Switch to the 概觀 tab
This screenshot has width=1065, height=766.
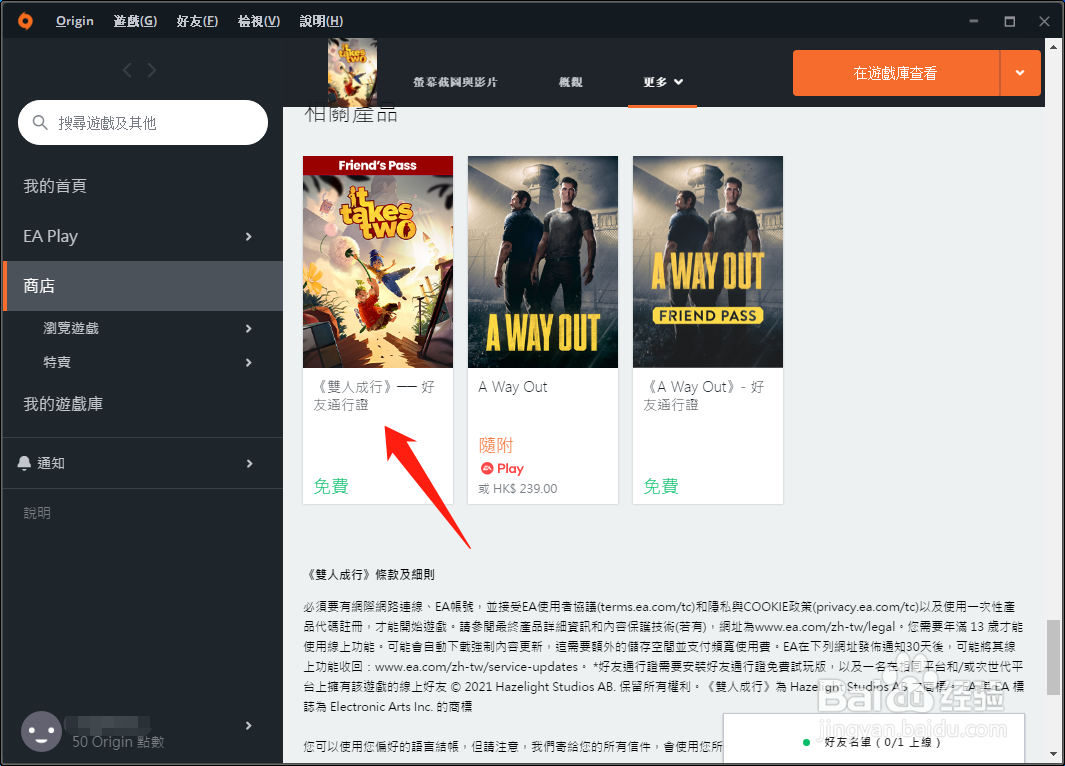point(571,82)
